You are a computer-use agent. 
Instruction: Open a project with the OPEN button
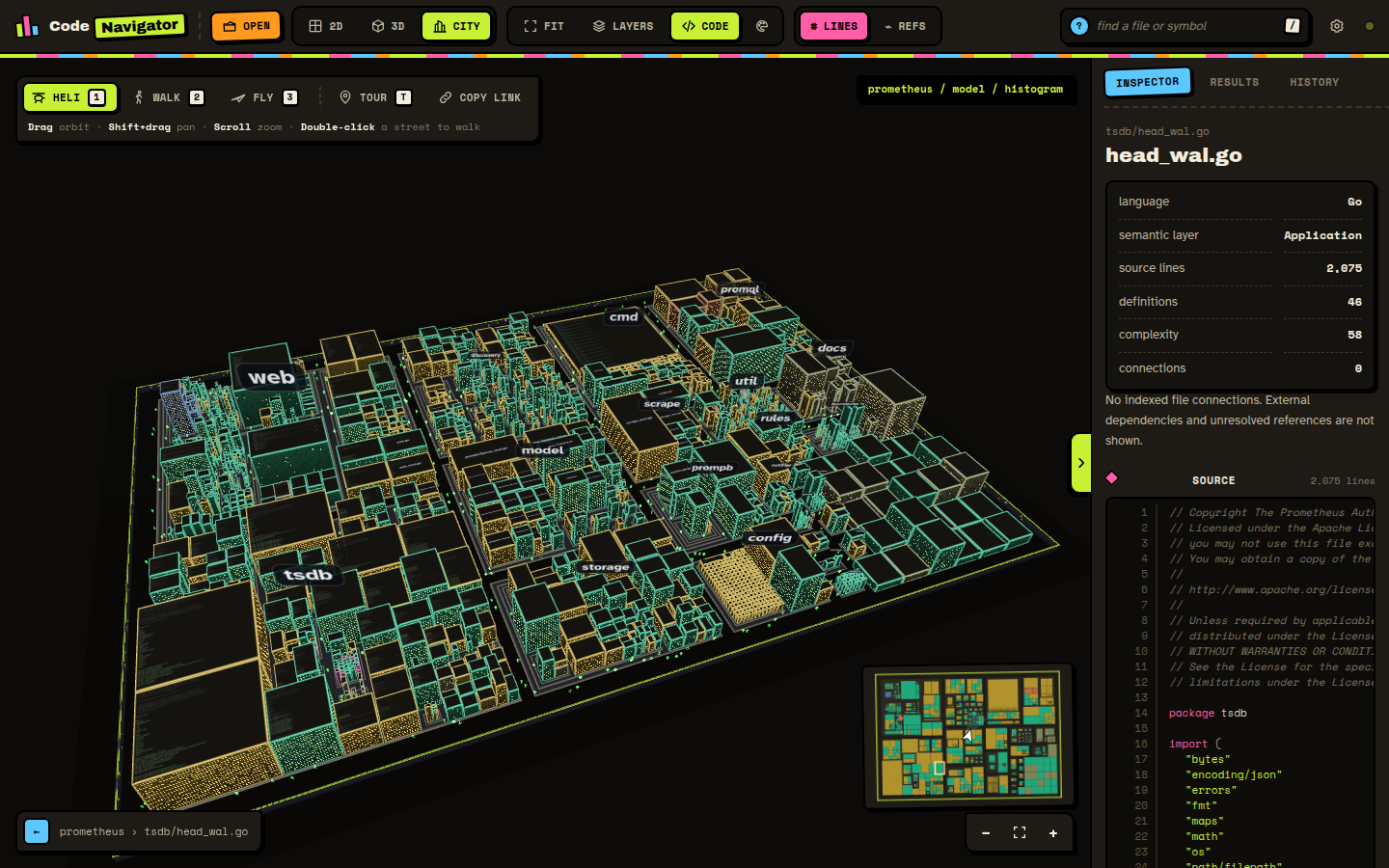point(246,26)
